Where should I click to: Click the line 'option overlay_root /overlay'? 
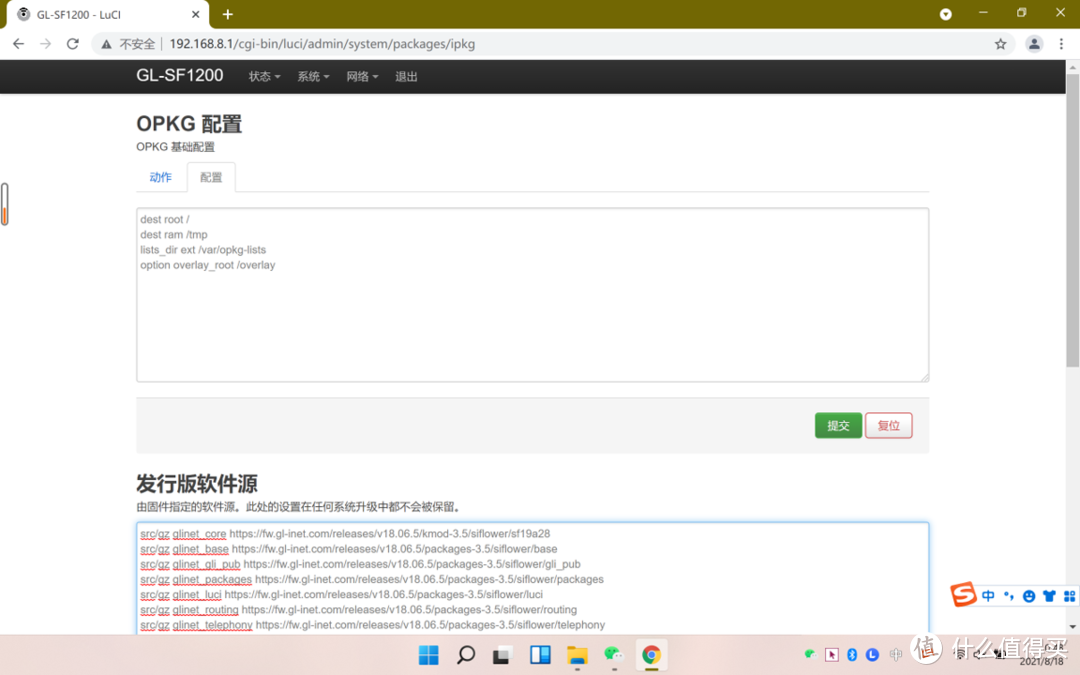click(x=207, y=264)
